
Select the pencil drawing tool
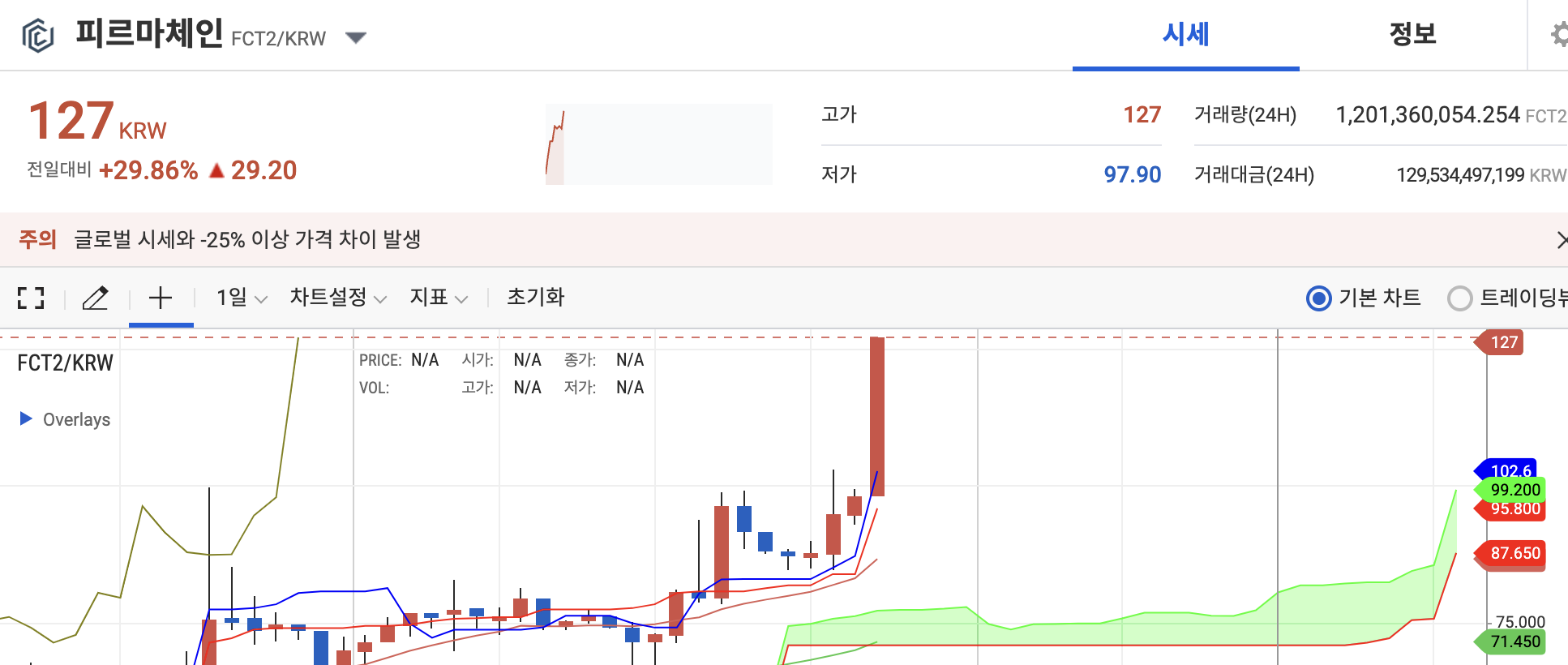pyautogui.click(x=96, y=298)
